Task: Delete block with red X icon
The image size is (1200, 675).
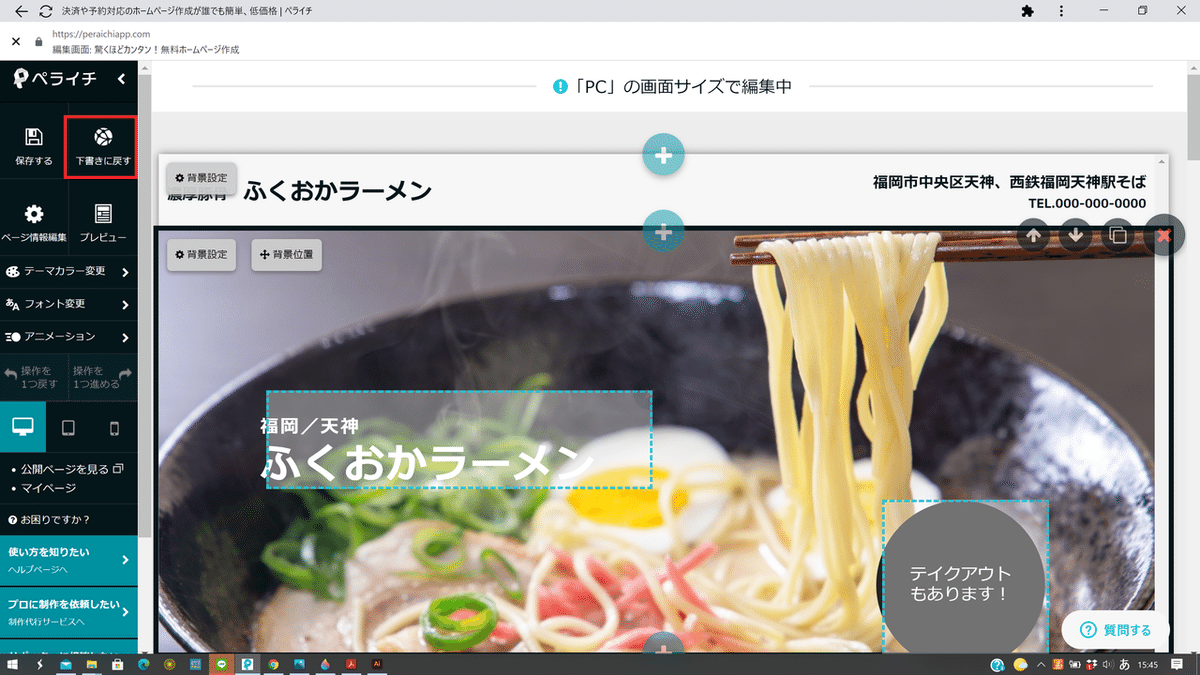Action: point(1164,236)
